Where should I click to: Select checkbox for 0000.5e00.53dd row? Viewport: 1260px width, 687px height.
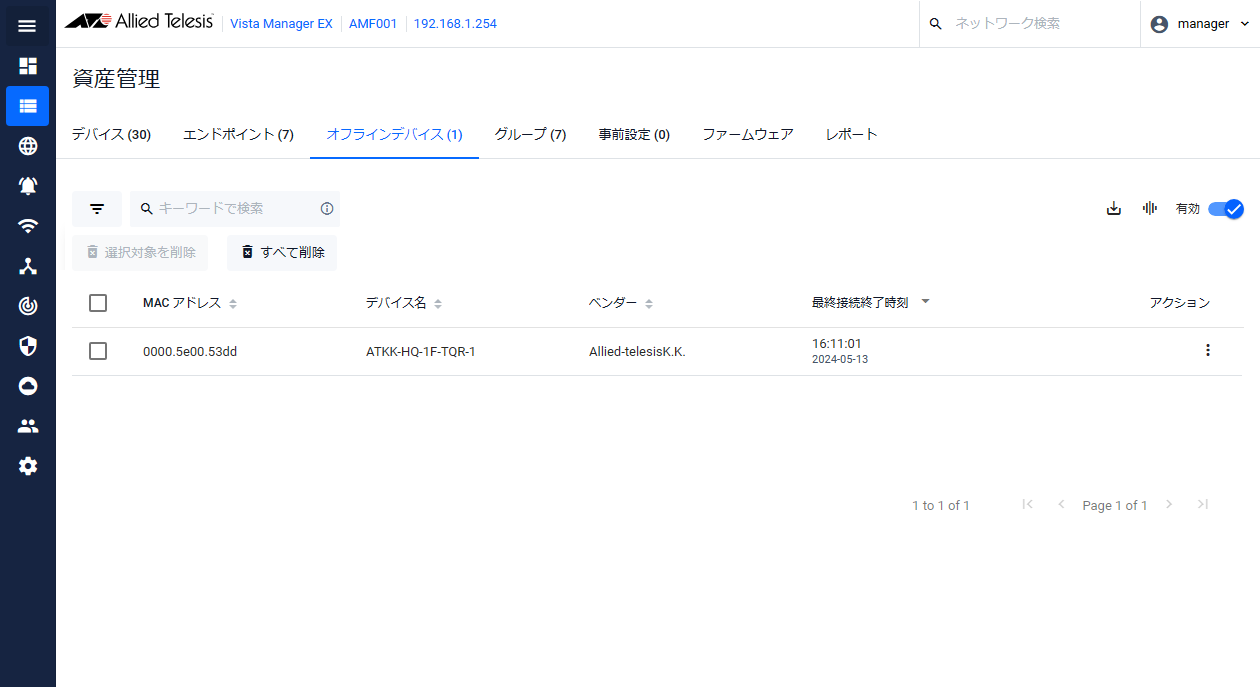coord(98,351)
